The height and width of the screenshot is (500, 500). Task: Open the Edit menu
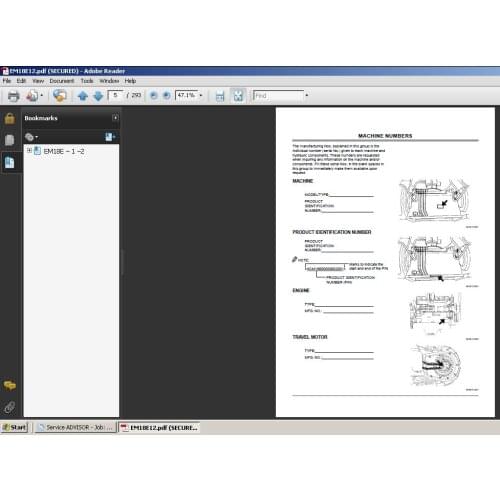(21, 81)
